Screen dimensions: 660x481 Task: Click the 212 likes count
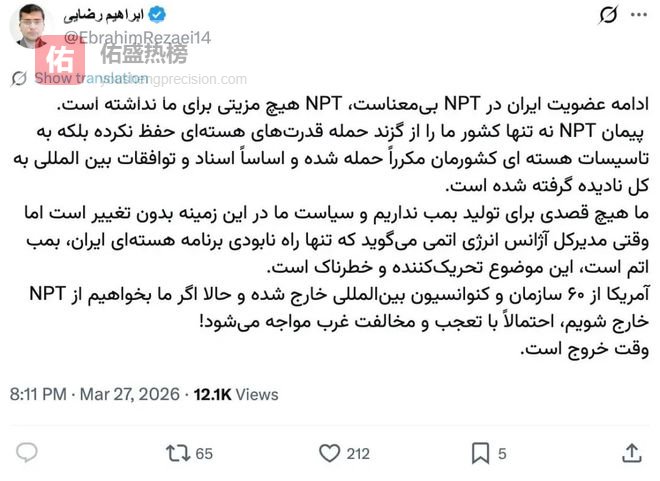pos(357,454)
